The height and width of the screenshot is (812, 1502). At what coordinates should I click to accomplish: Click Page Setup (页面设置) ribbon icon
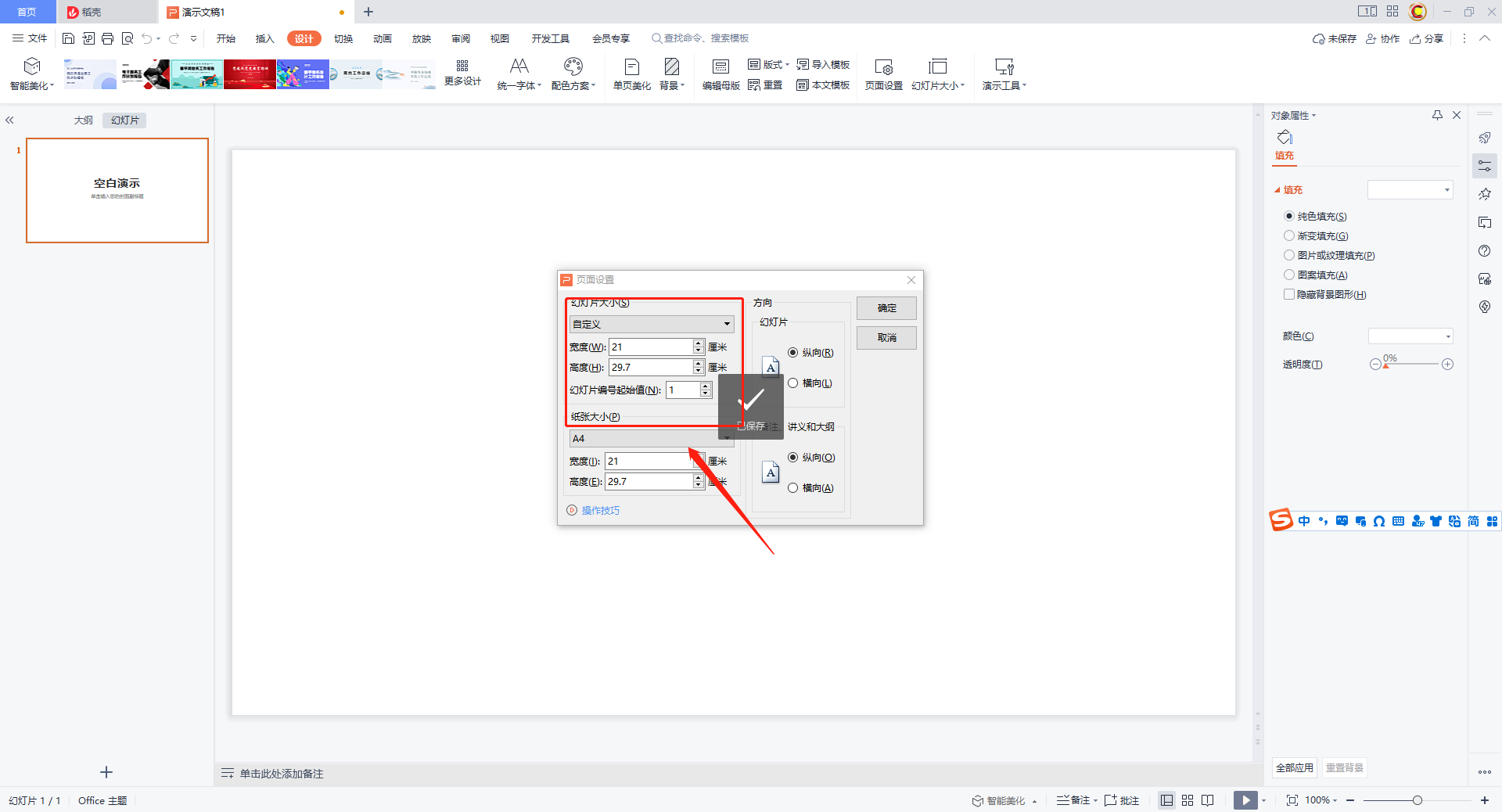point(884,66)
